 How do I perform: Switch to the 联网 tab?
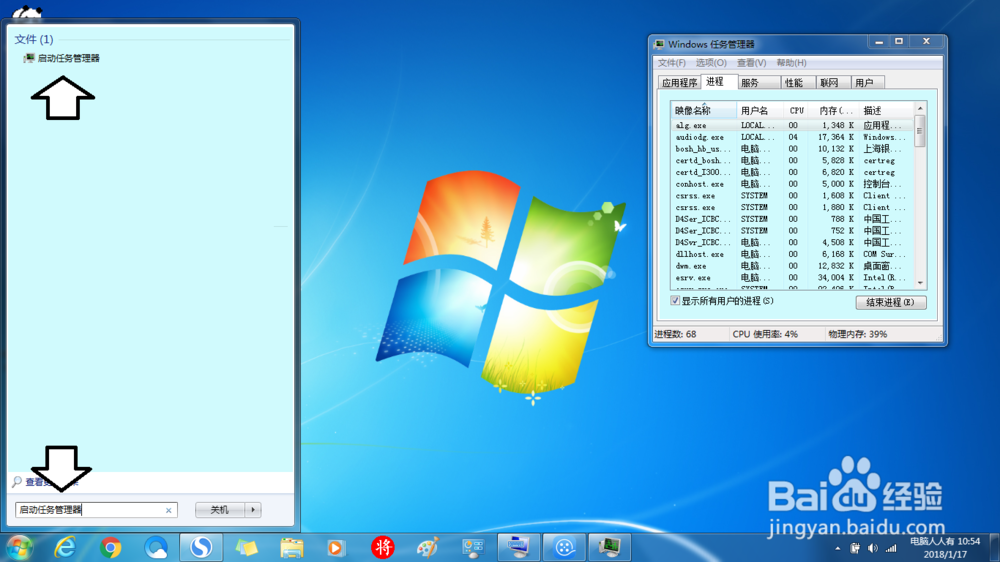(x=833, y=83)
